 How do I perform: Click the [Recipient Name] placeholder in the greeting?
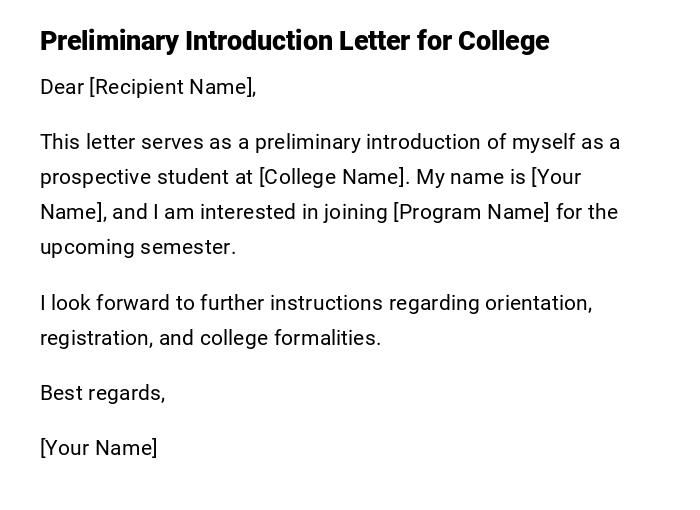(171, 87)
